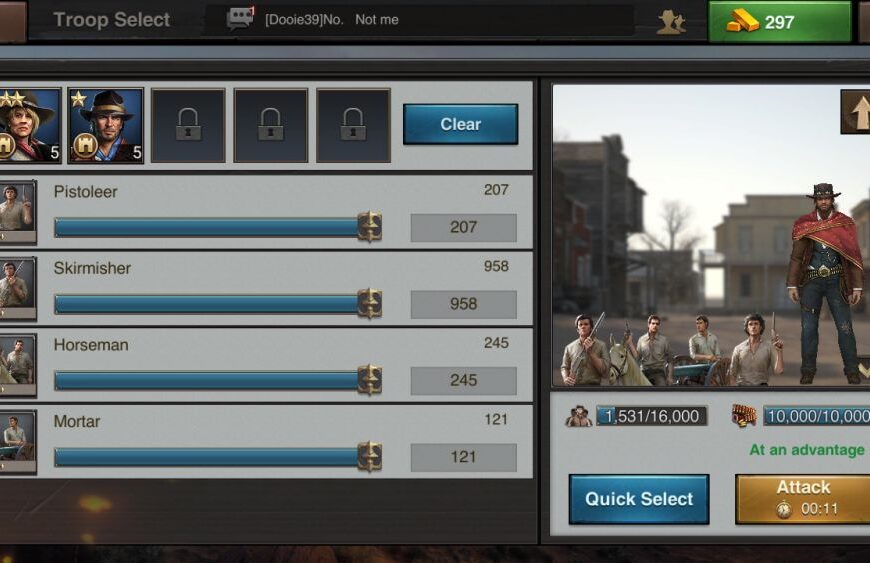Tap the second locked hero slot
Viewport: 870px width, 563px height.
coord(271,125)
